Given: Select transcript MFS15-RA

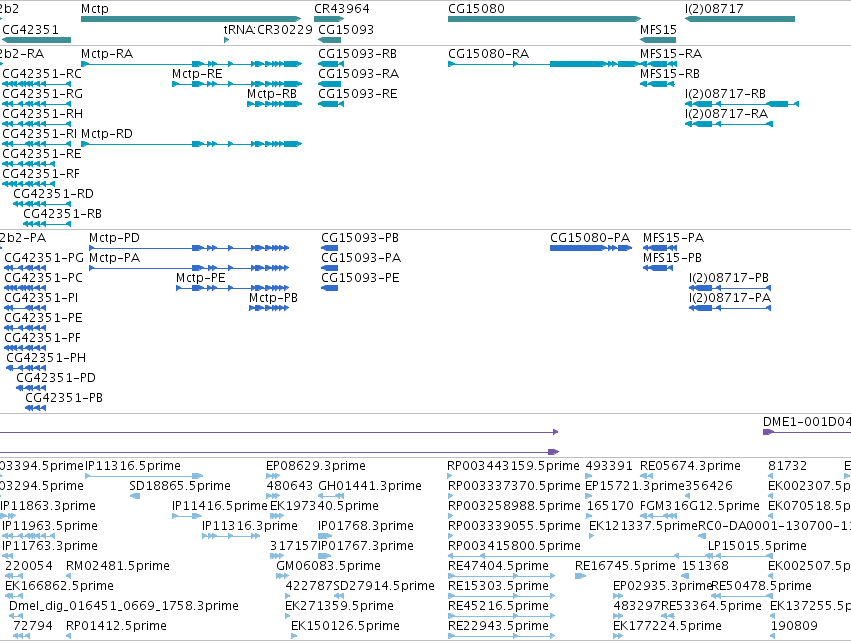Looking at the screenshot, I should coord(671,54).
